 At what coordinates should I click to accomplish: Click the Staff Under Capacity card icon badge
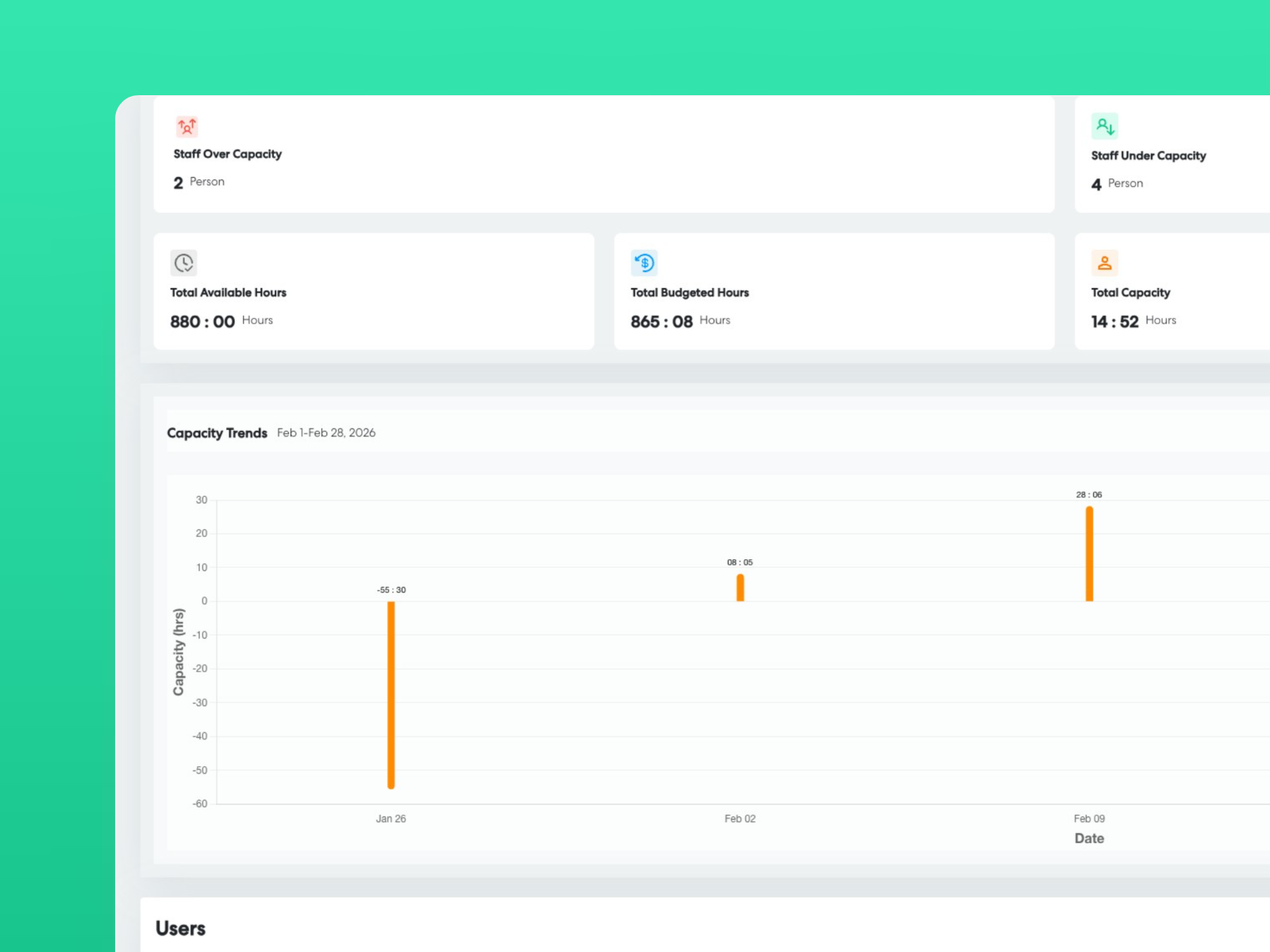(x=1103, y=126)
